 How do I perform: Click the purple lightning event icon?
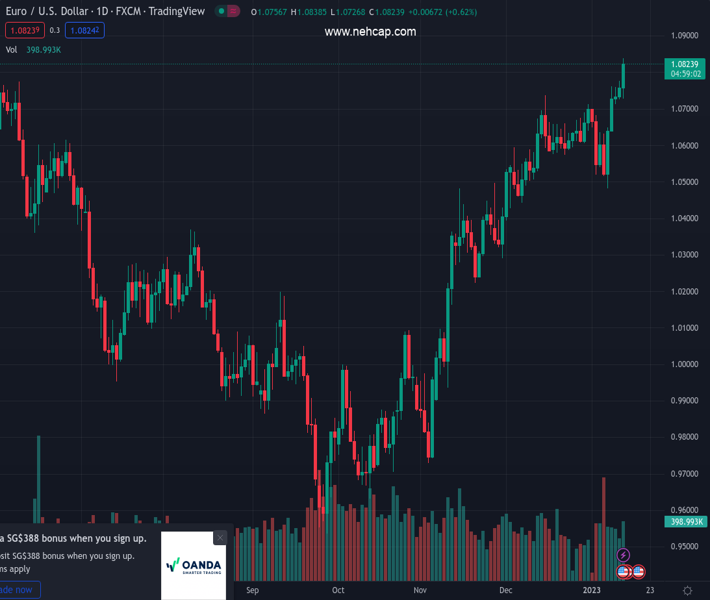tap(624, 555)
